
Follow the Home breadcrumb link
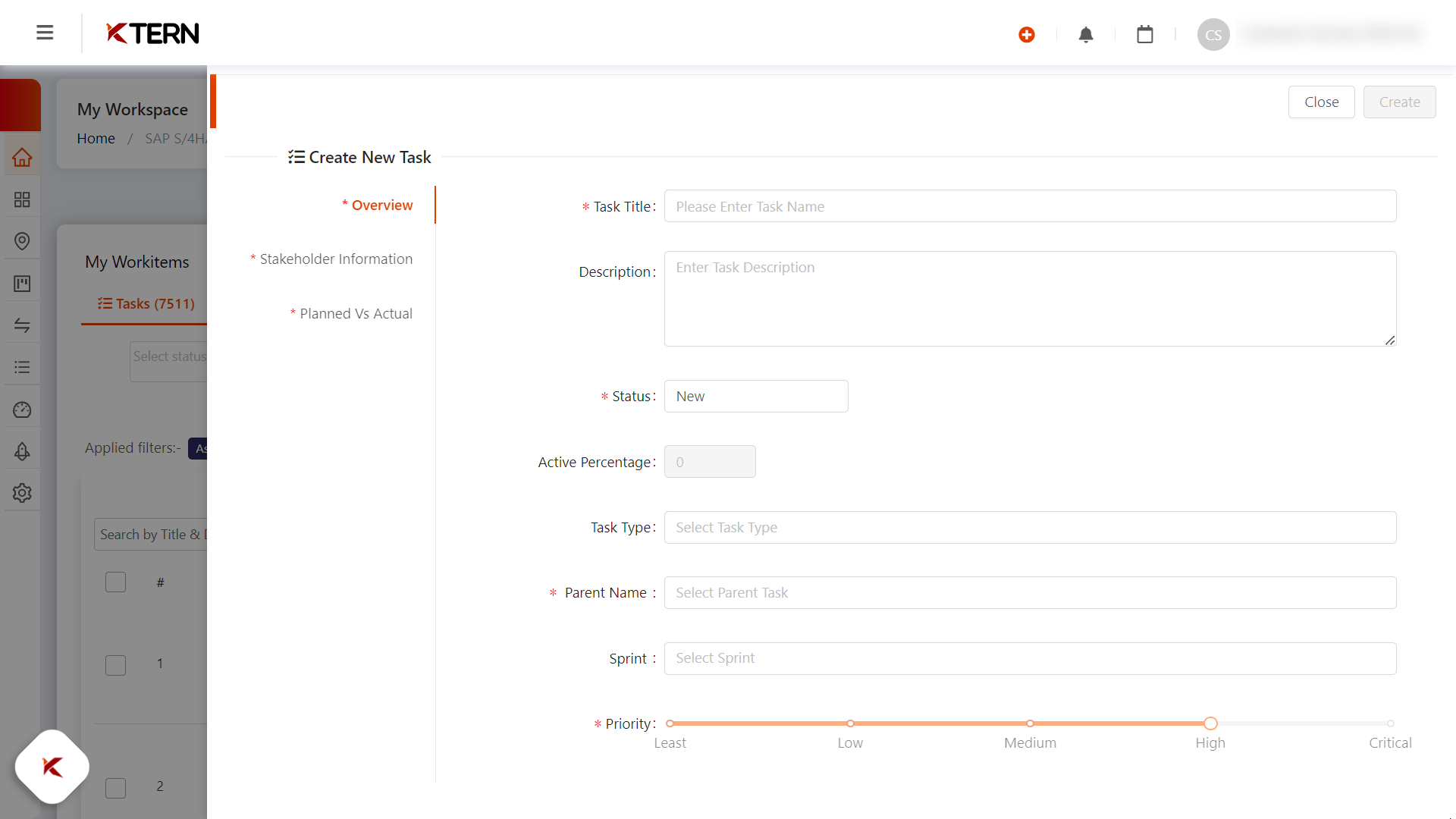96,138
